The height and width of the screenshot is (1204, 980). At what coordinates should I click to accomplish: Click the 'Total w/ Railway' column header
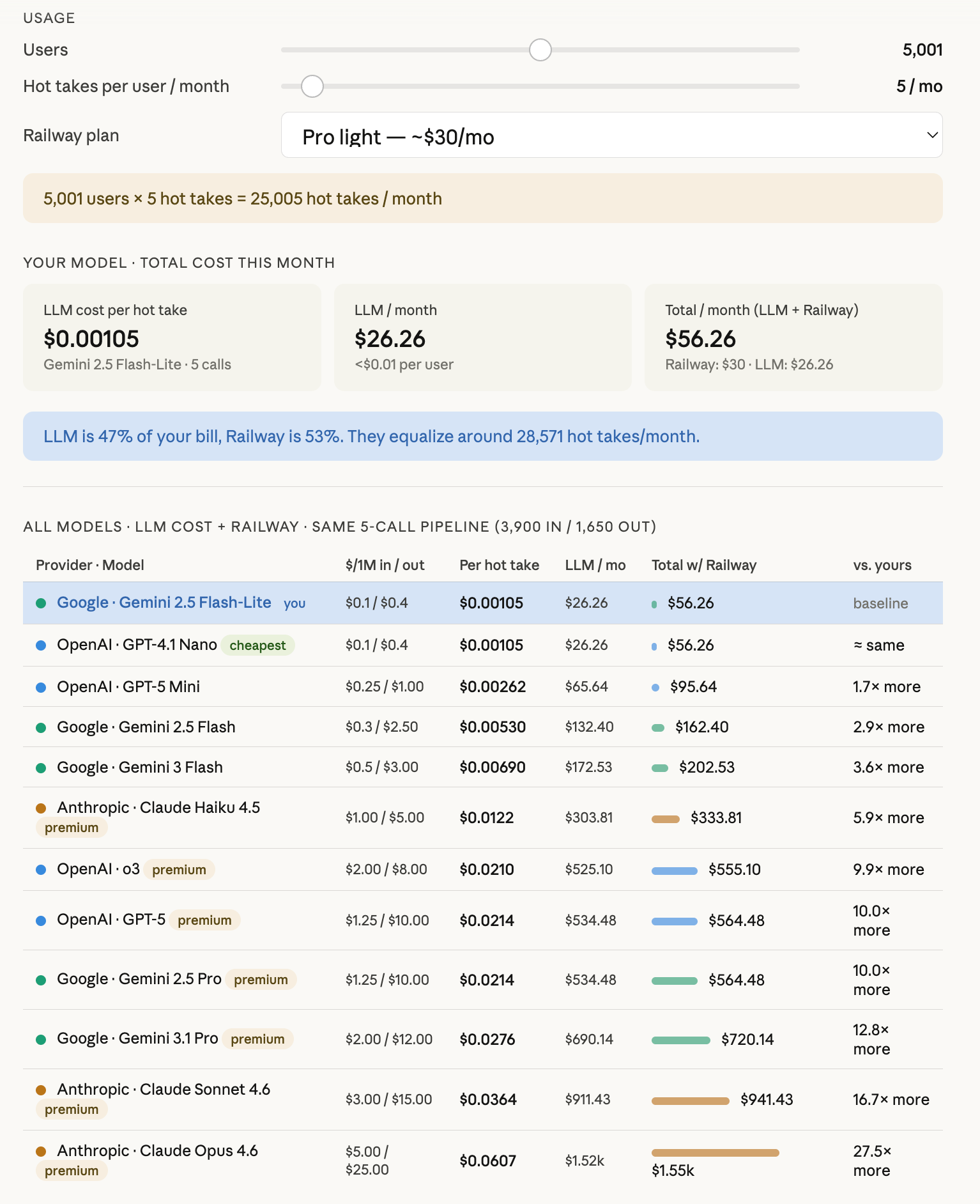[x=704, y=565]
